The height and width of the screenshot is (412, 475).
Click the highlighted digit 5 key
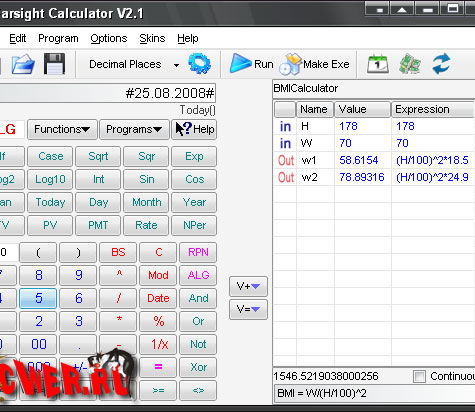38,298
